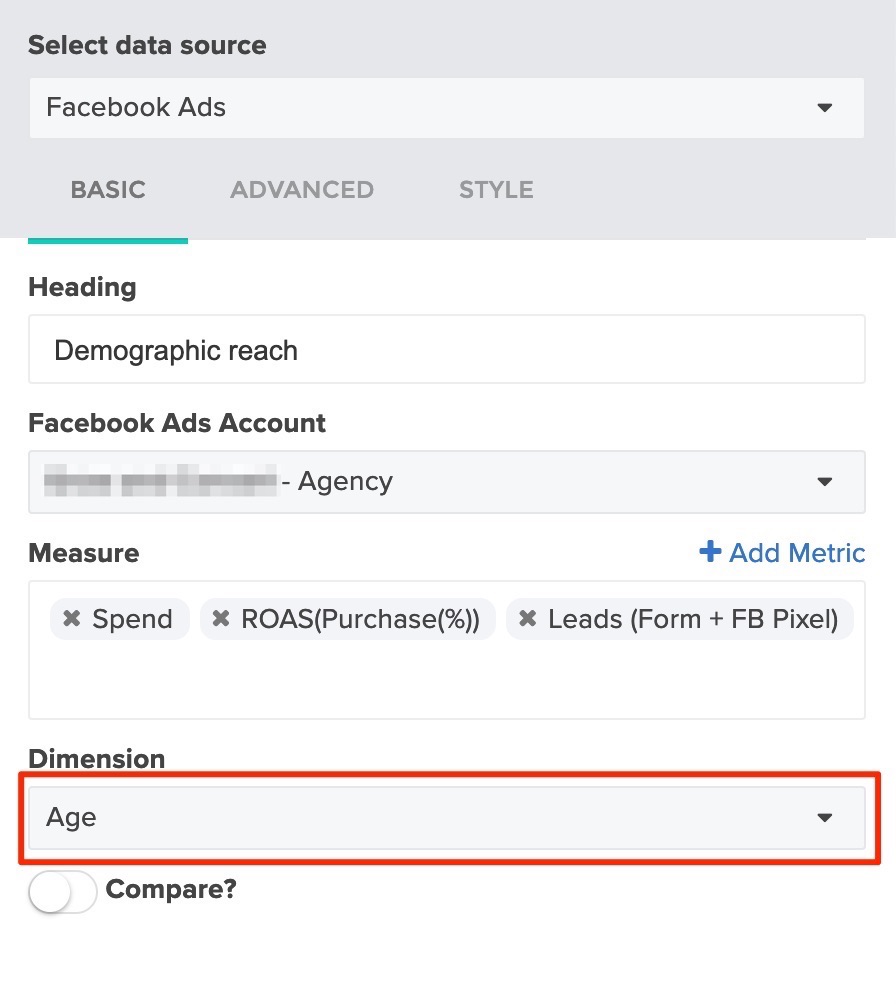The width and height of the screenshot is (896, 1004).
Task: Open the Facebook Ads data source dropdown
Action: click(446, 108)
